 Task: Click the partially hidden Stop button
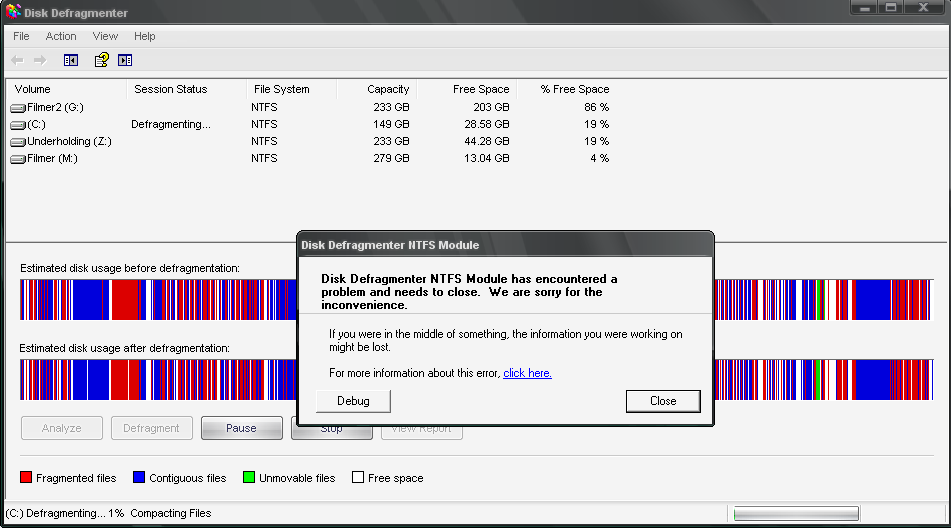coord(332,432)
